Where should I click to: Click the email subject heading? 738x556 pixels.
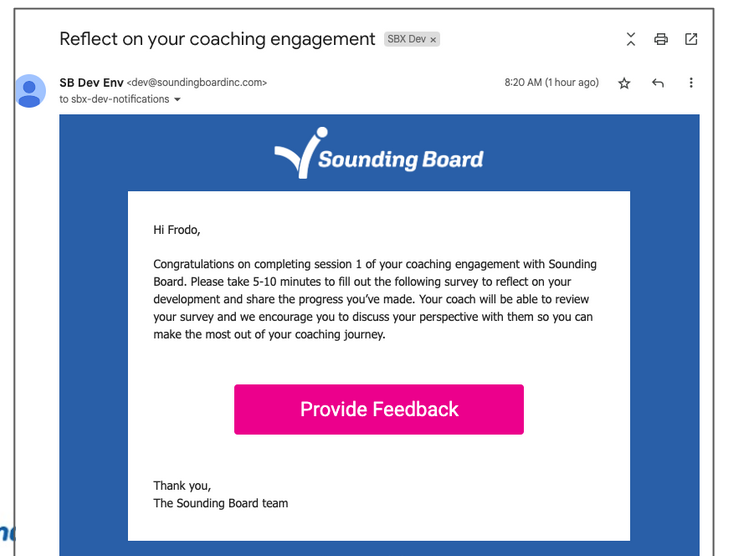pos(217,39)
